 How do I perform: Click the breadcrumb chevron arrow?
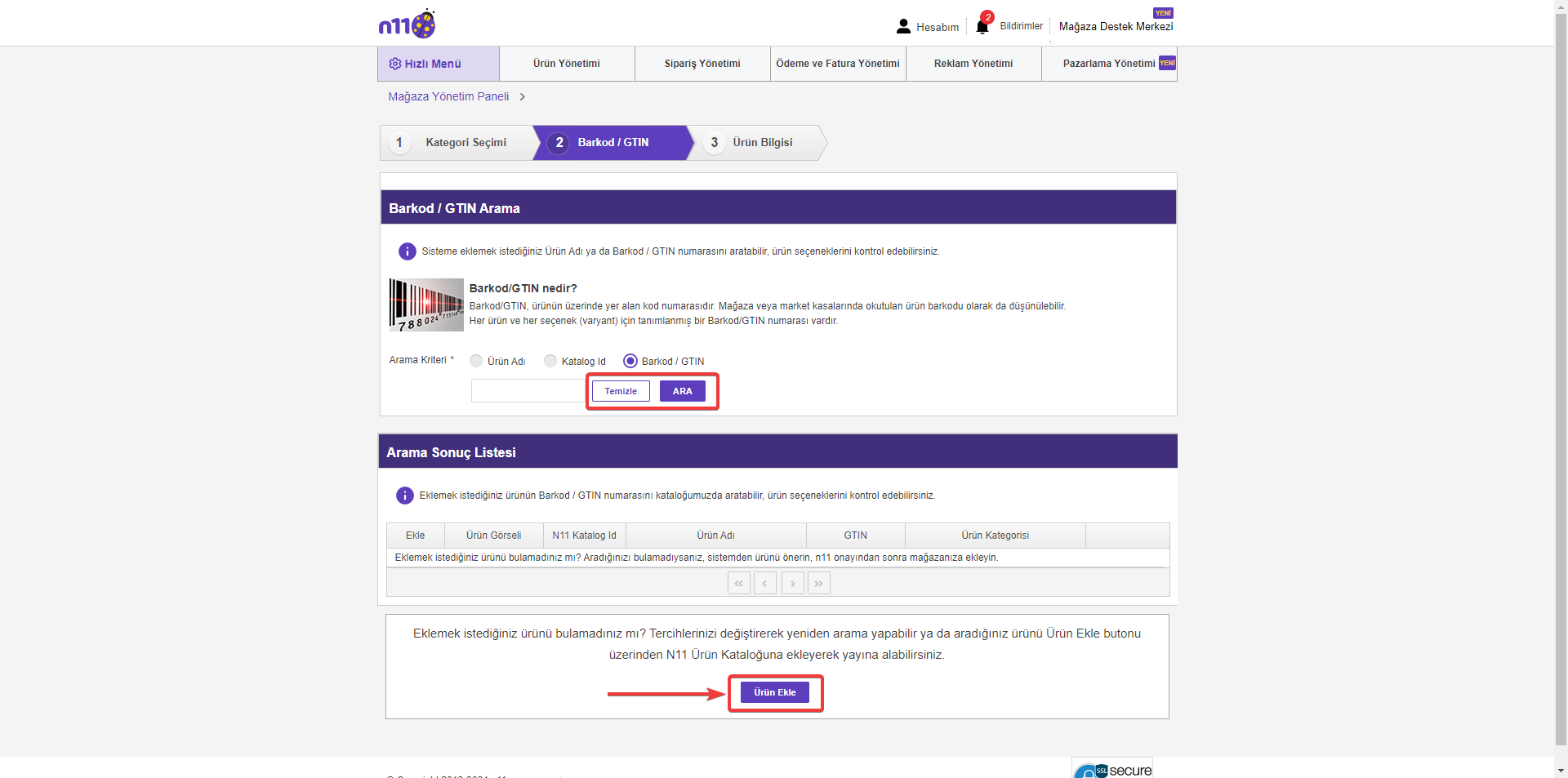pos(523,96)
